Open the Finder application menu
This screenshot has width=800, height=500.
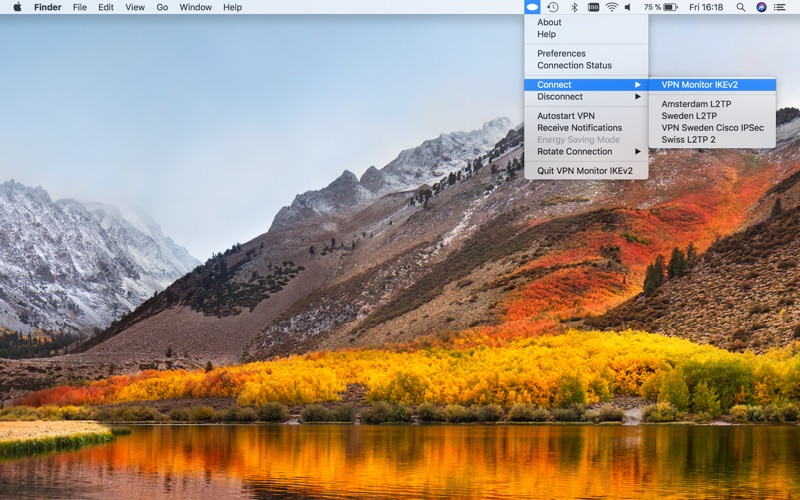click(x=48, y=7)
